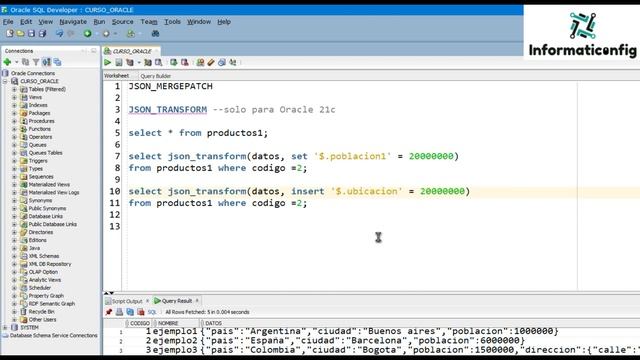
Task: Open the Team menu
Action: click(149, 22)
